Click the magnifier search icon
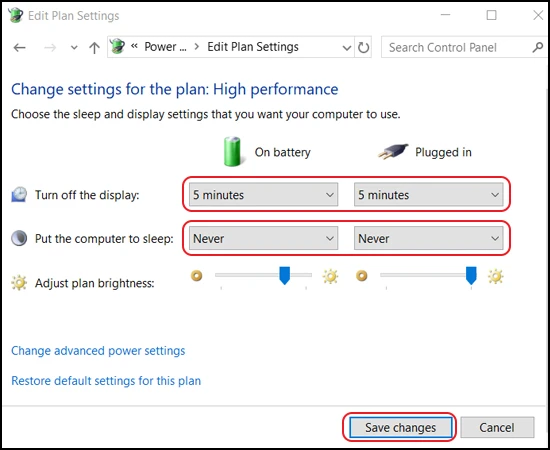 (537, 47)
